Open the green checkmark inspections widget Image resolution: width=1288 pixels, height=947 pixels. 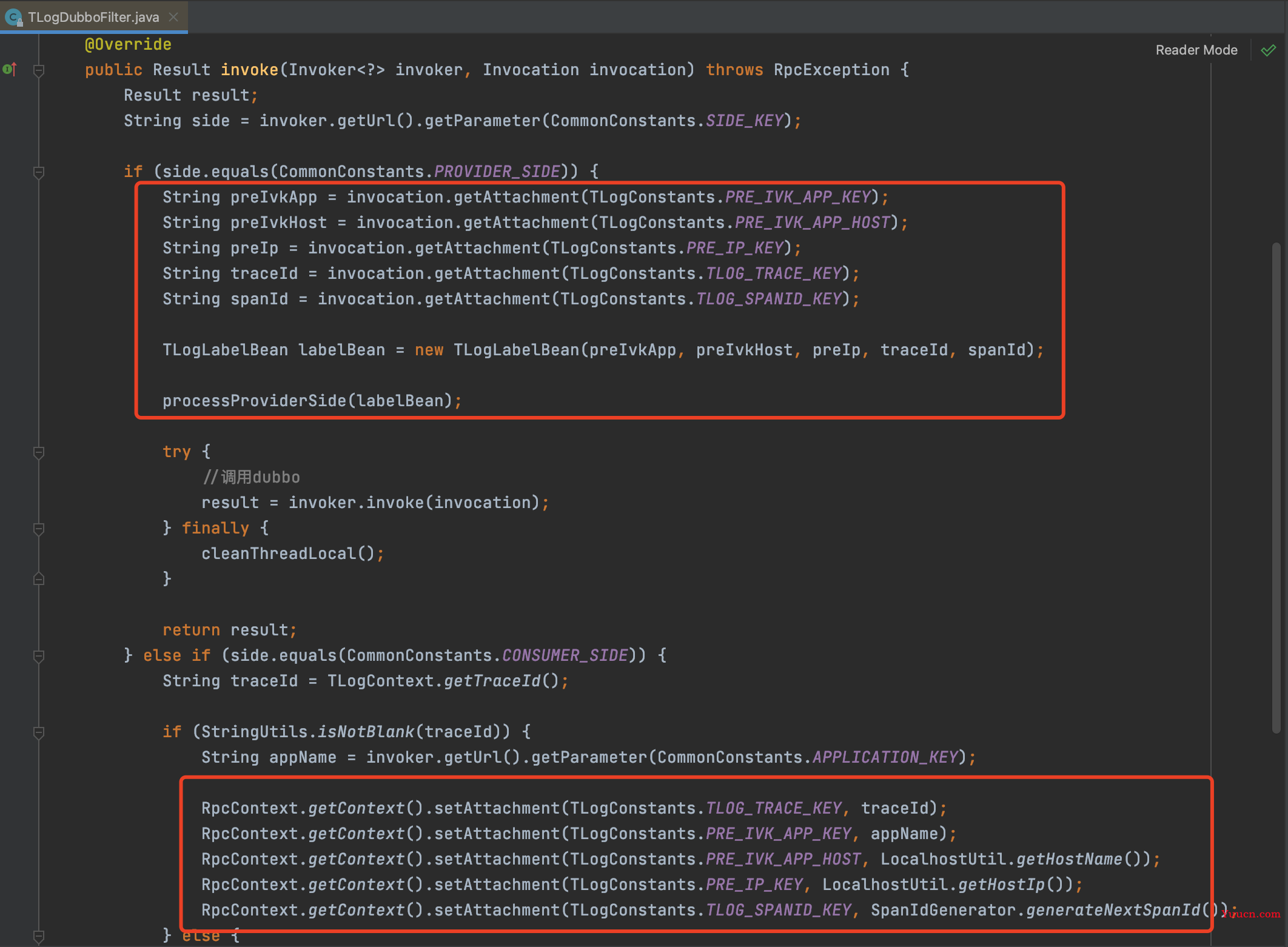[x=1268, y=50]
